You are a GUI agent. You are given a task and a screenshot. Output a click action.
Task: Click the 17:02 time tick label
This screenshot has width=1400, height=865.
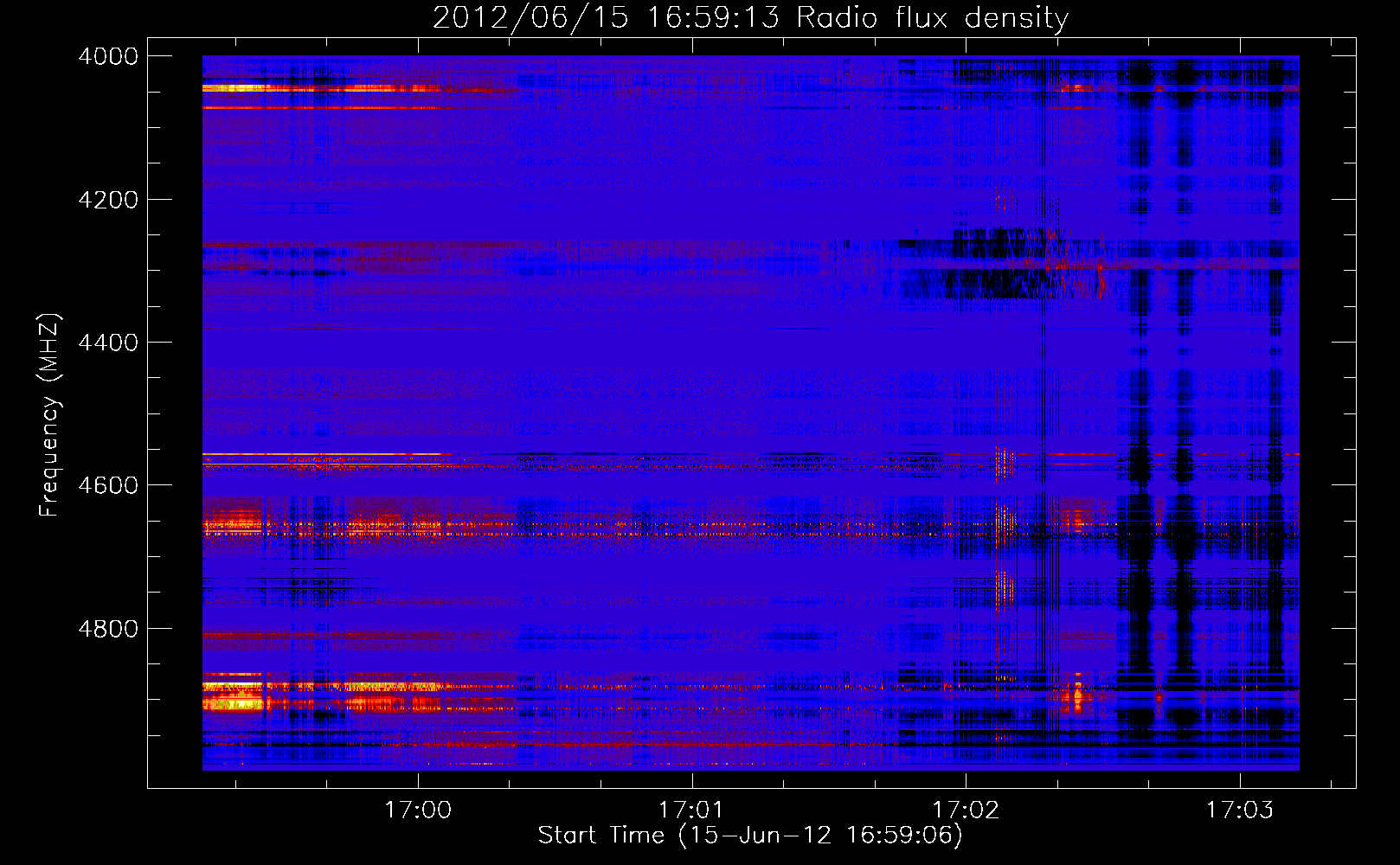point(966,810)
